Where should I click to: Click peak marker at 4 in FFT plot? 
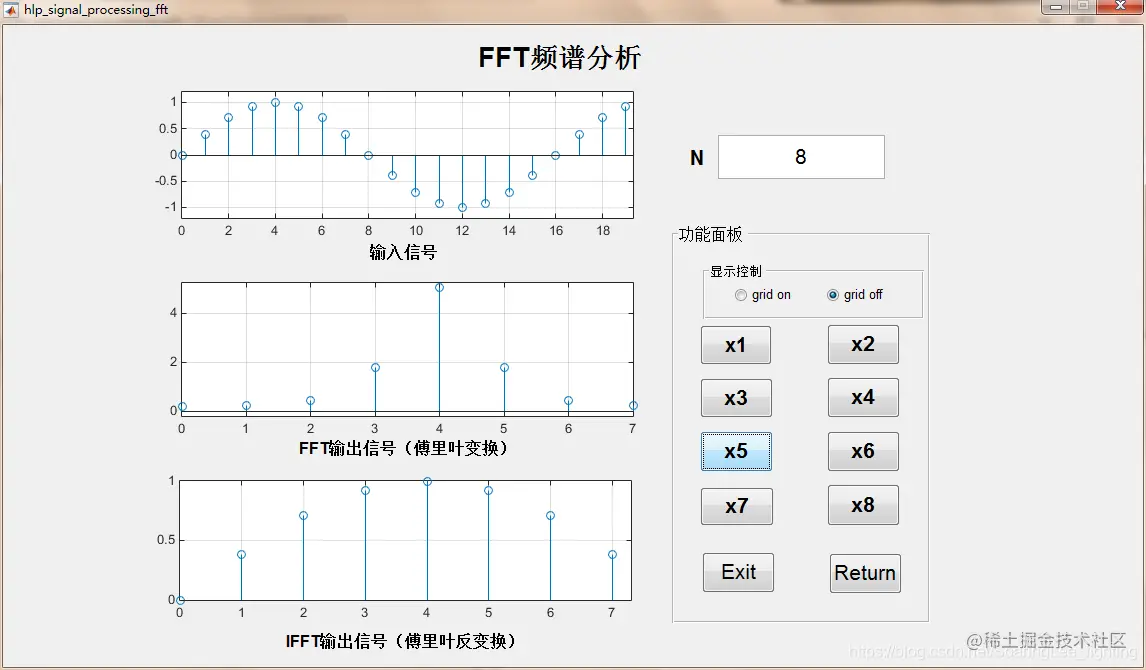pos(439,288)
